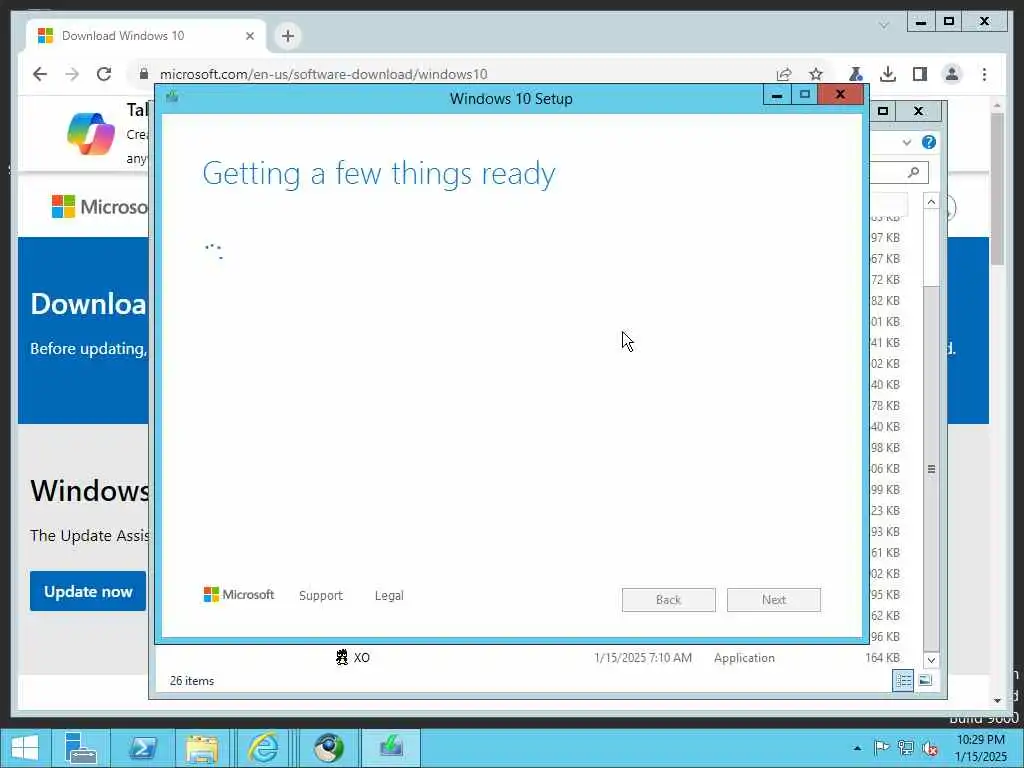Image resolution: width=1024 pixels, height=768 pixels.
Task: Open Chrome three-dot menu
Action: 984,74
